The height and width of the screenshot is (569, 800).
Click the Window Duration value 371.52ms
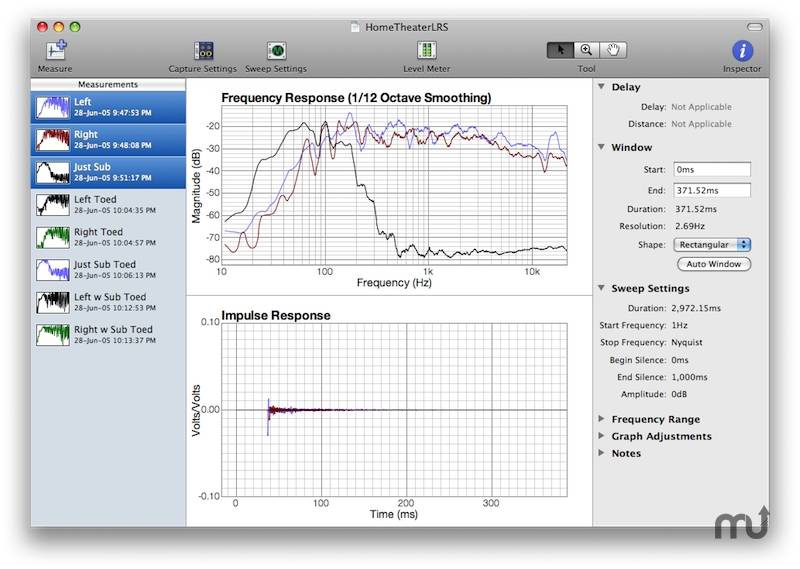click(696, 209)
